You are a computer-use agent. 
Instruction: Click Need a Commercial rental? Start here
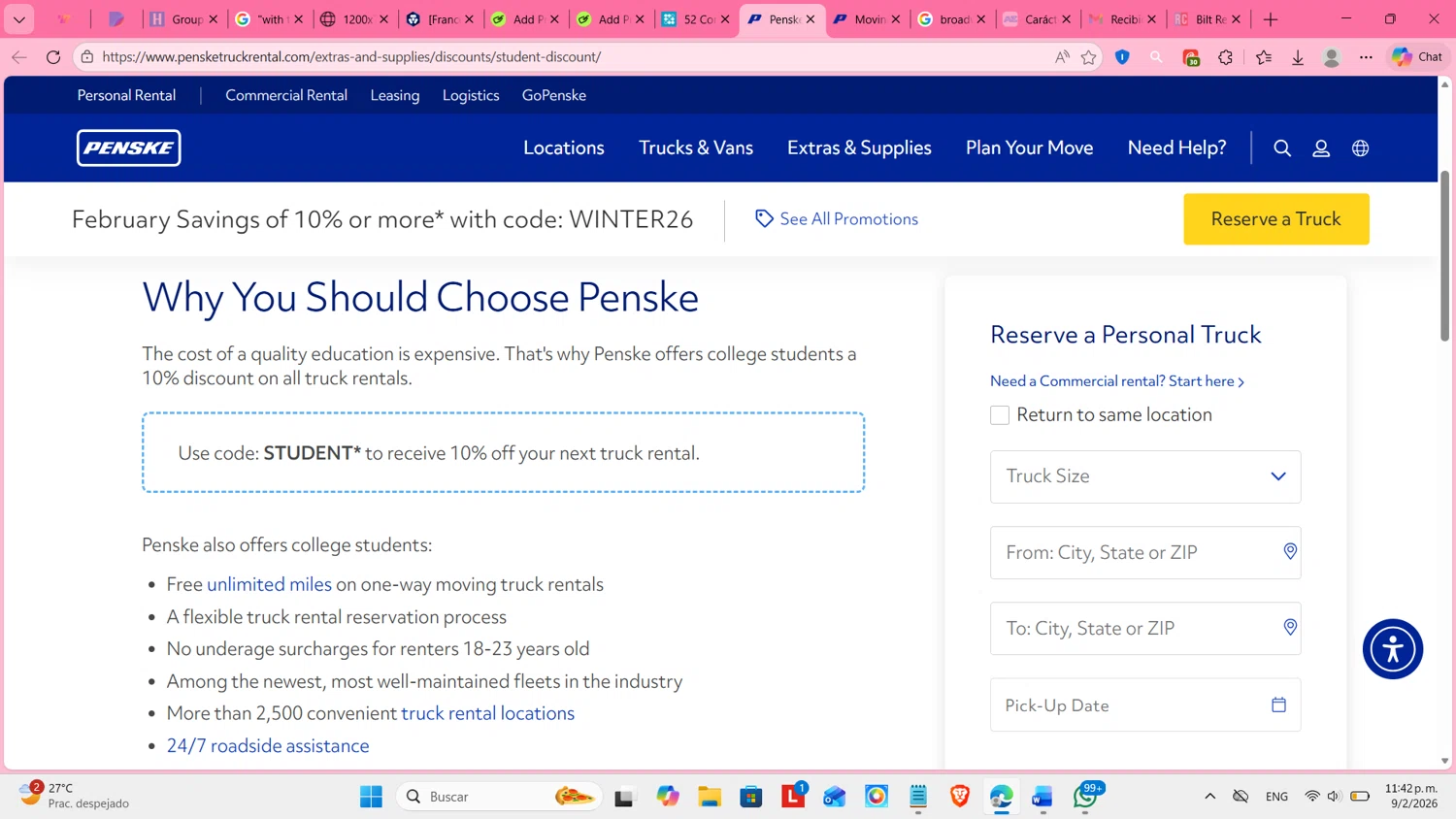coord(1117,381)
